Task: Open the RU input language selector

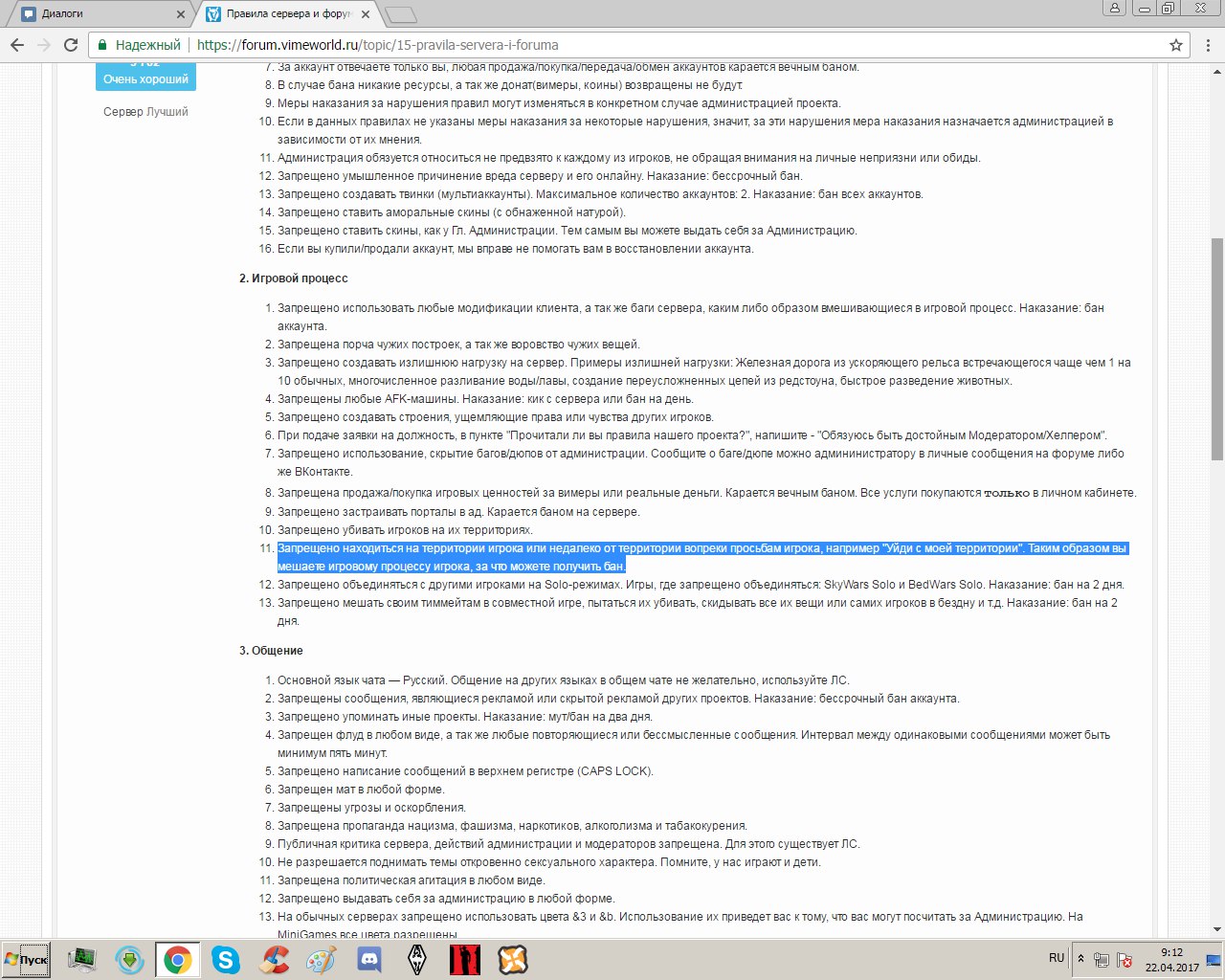Action: pos(1056,958)
